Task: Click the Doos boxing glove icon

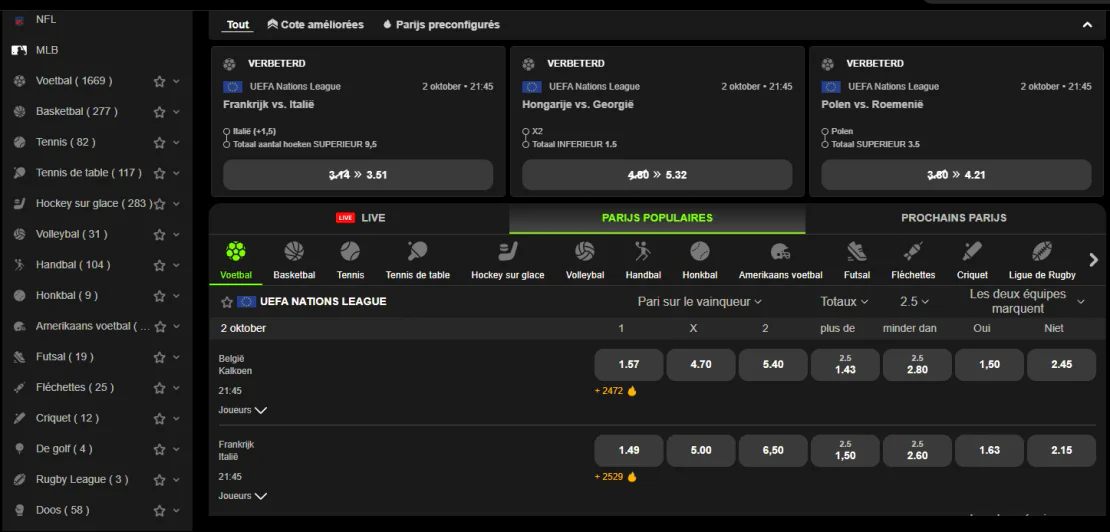Action: point(20,510)
